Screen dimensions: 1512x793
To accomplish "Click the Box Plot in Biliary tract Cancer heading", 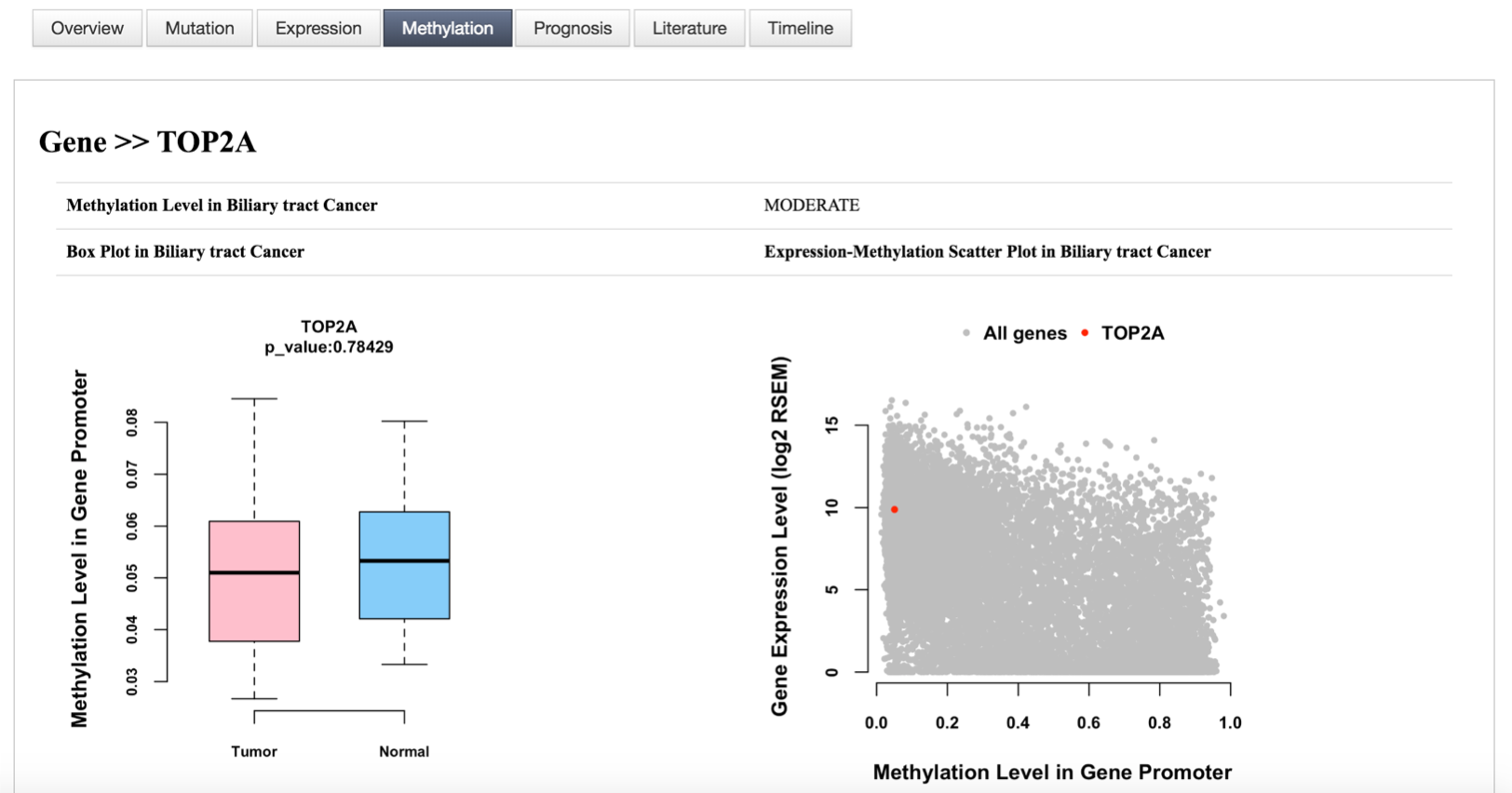I will click(x=185, y=252).
